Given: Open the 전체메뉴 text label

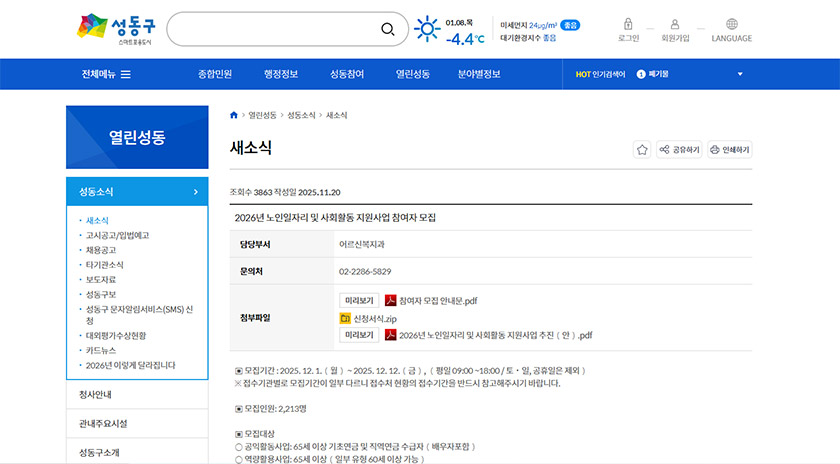Looking at the screenshot, I should pyautogui.click(x=99, y=74).
